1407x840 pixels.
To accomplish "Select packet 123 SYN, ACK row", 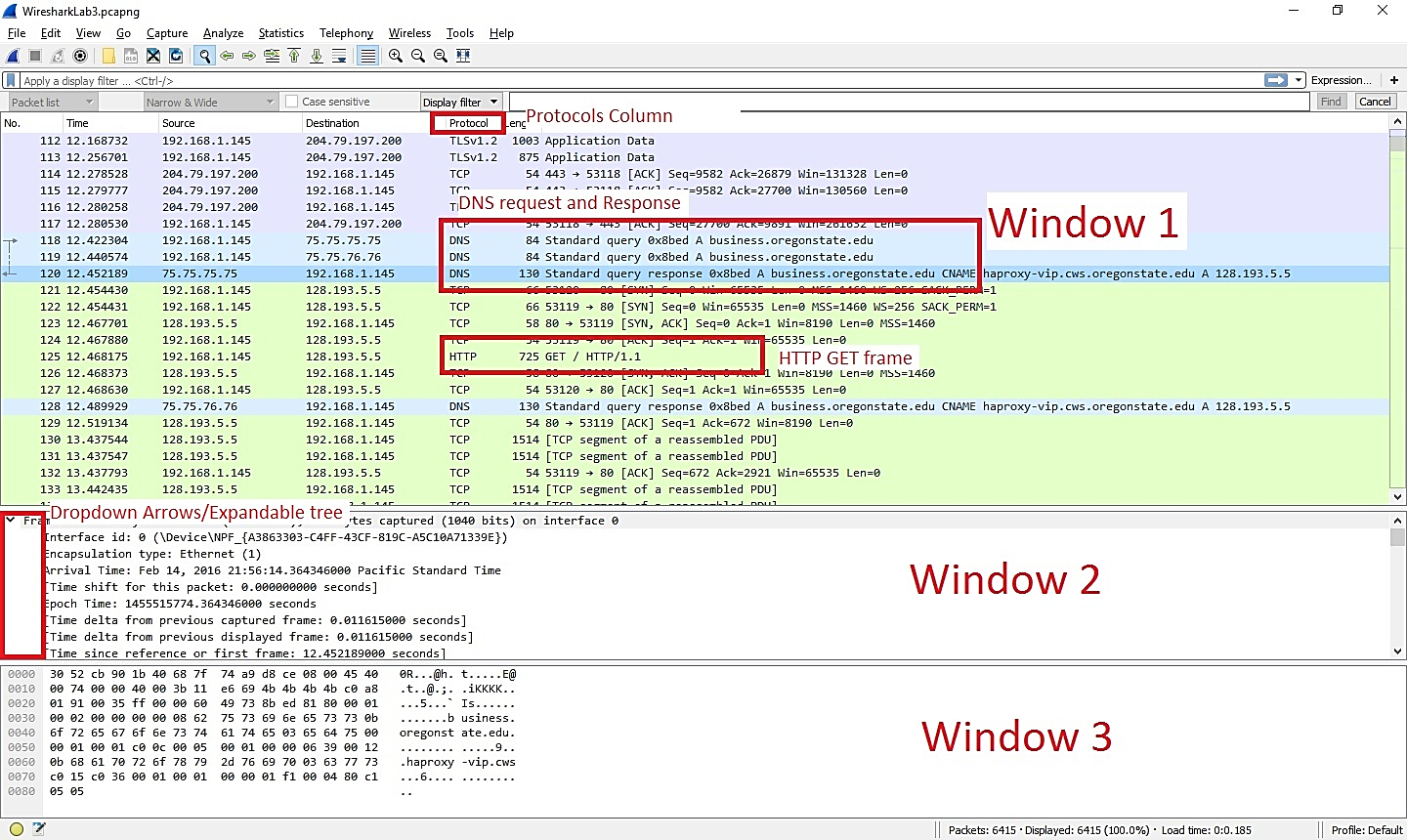I will click(695, 323).
